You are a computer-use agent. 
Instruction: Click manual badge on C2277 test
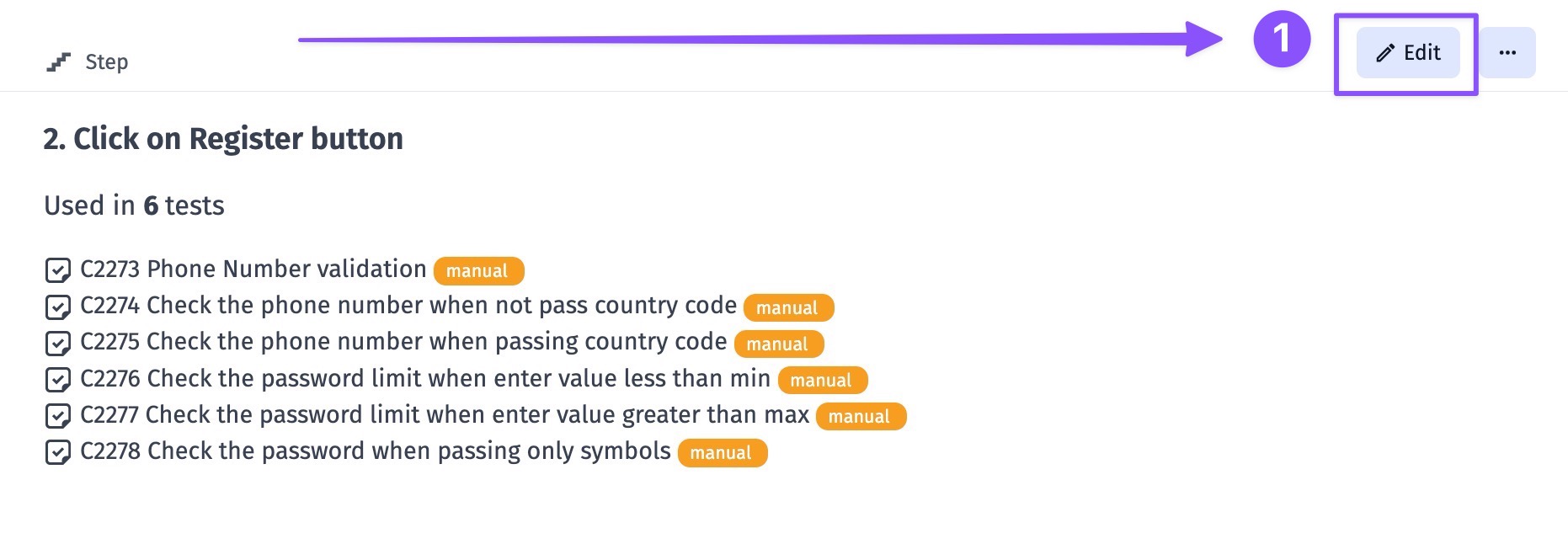pos(860,417)
